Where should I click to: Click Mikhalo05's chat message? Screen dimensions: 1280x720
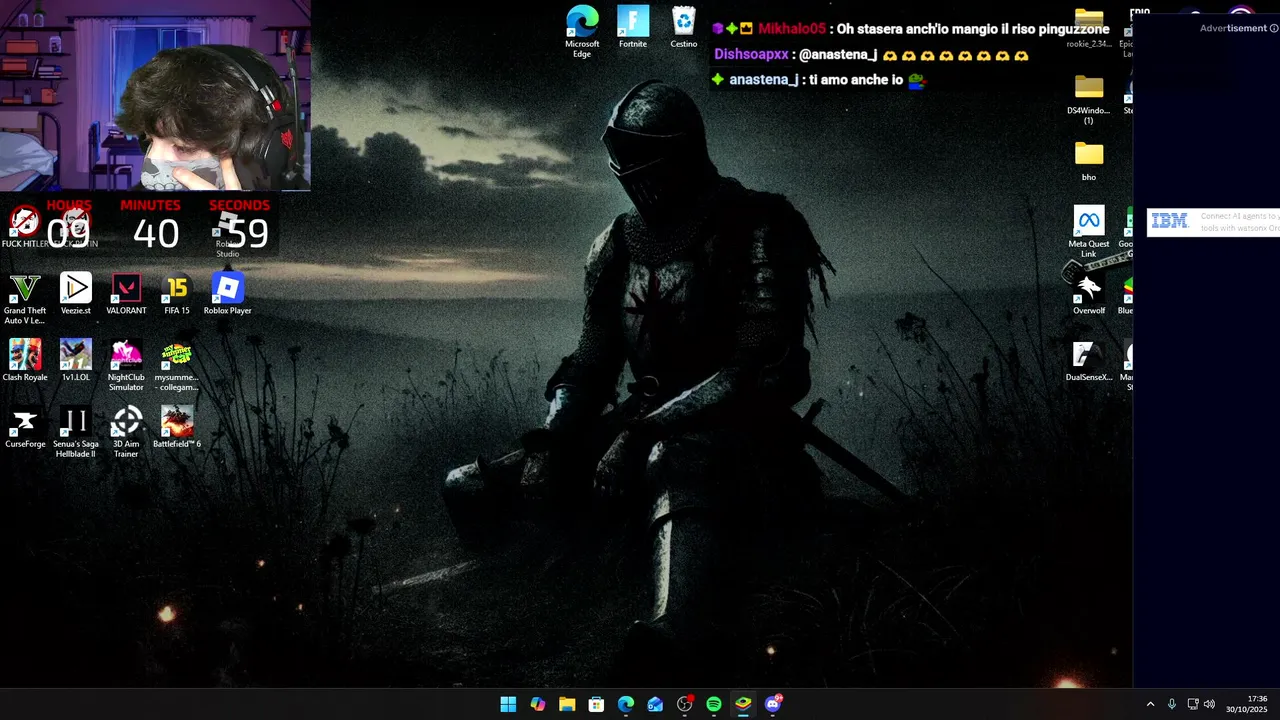point(911,29)
